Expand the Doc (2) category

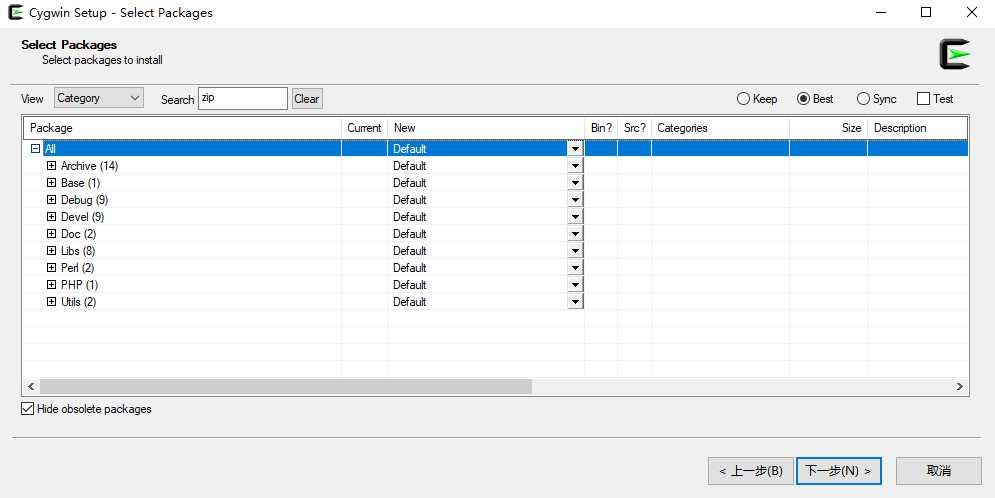click(x=51, y=233)
